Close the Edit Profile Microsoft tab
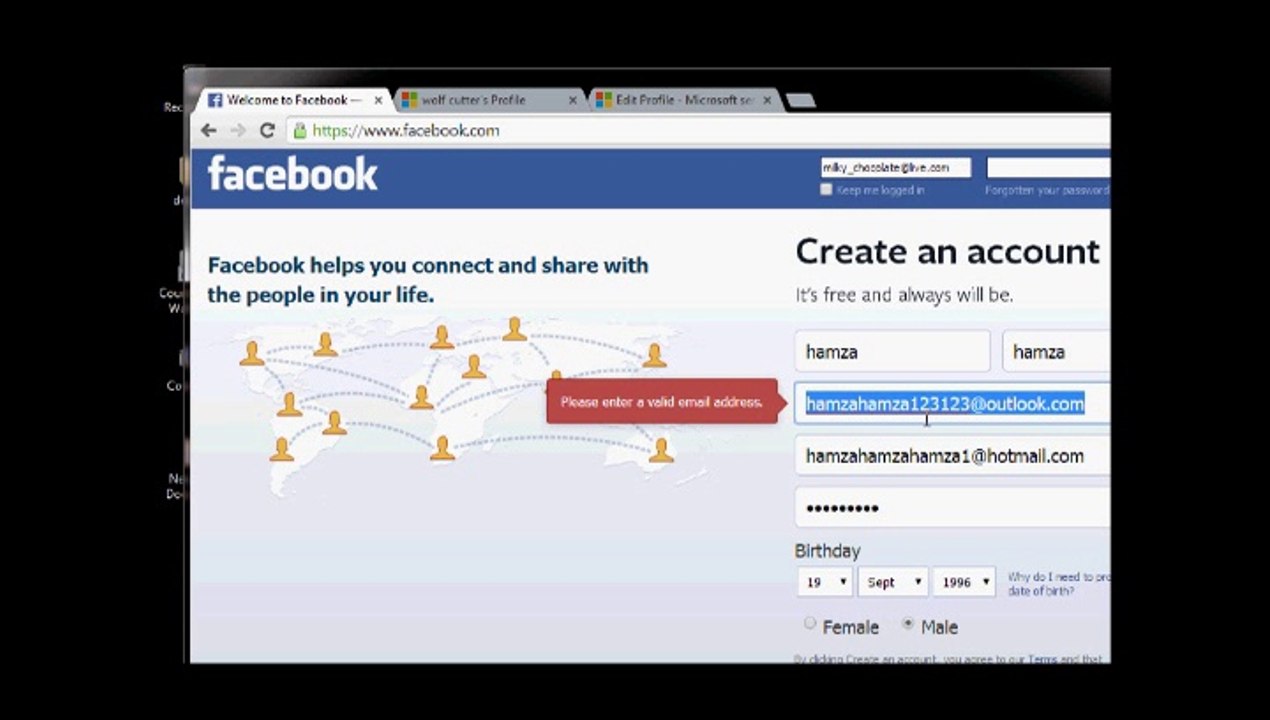This screenshot has height=720, width=1270. tap(768, 100)
